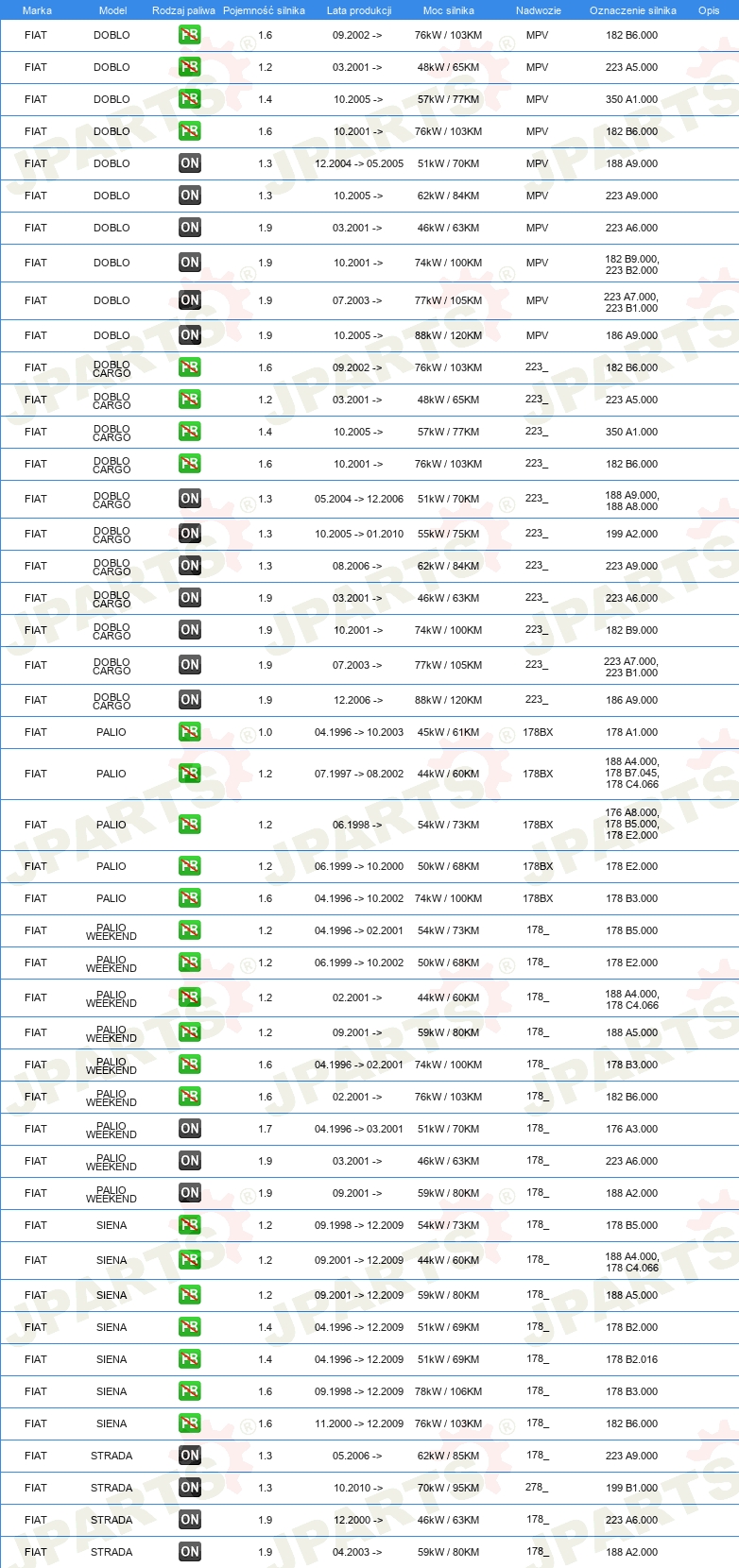Click the Model column header

pos(112,10)
